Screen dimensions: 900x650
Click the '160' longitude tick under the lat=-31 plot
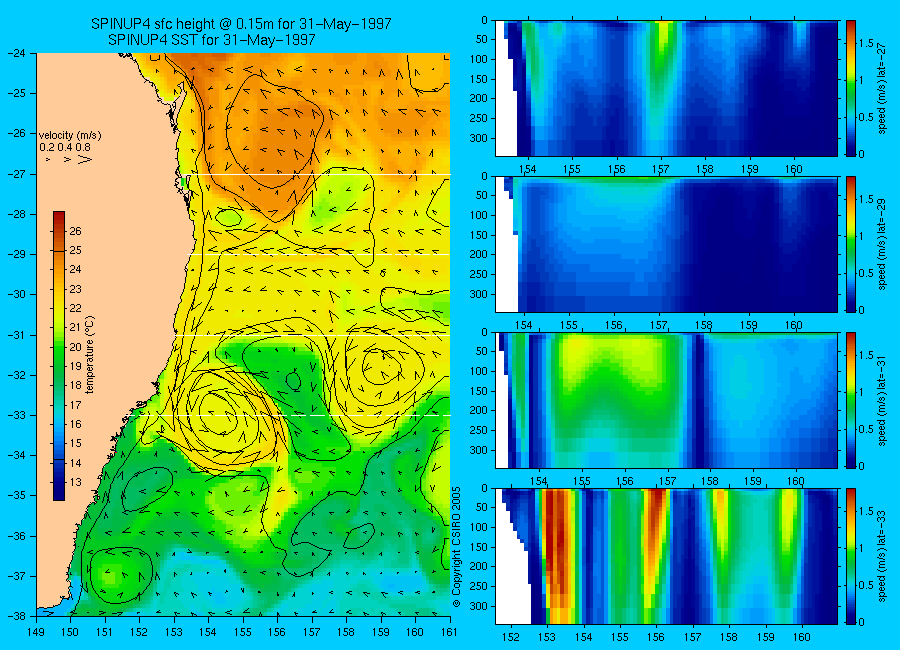pos(796,481)
